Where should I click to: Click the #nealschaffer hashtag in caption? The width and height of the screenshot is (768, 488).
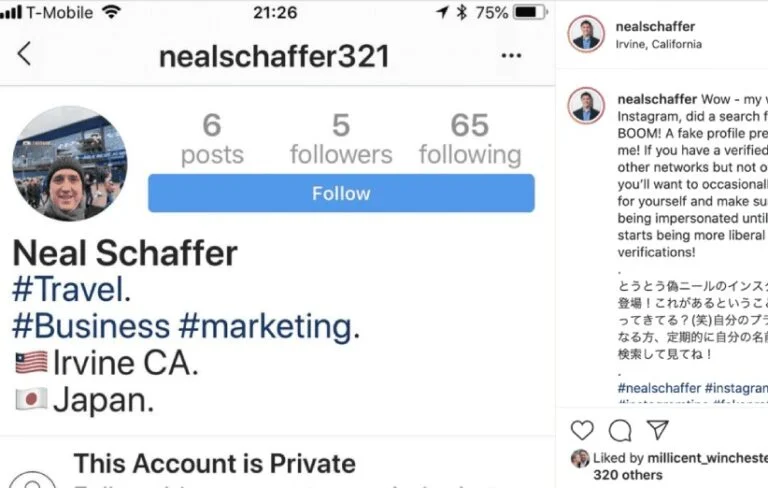point(659,388)
